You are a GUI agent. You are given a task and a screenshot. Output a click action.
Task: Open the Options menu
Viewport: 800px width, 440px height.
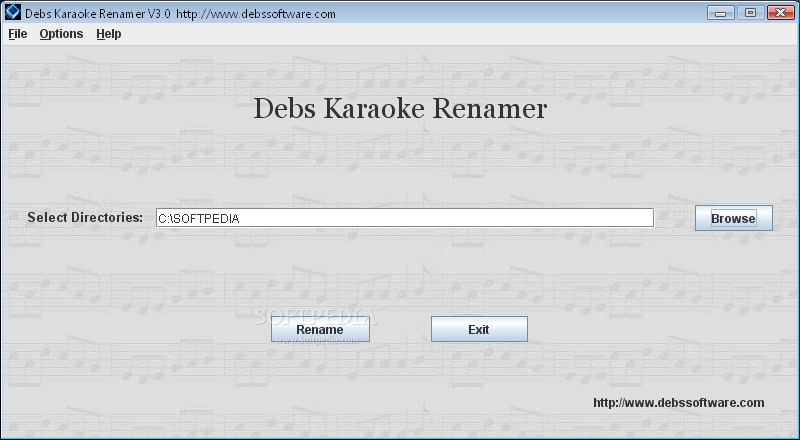tap(61, 34)
